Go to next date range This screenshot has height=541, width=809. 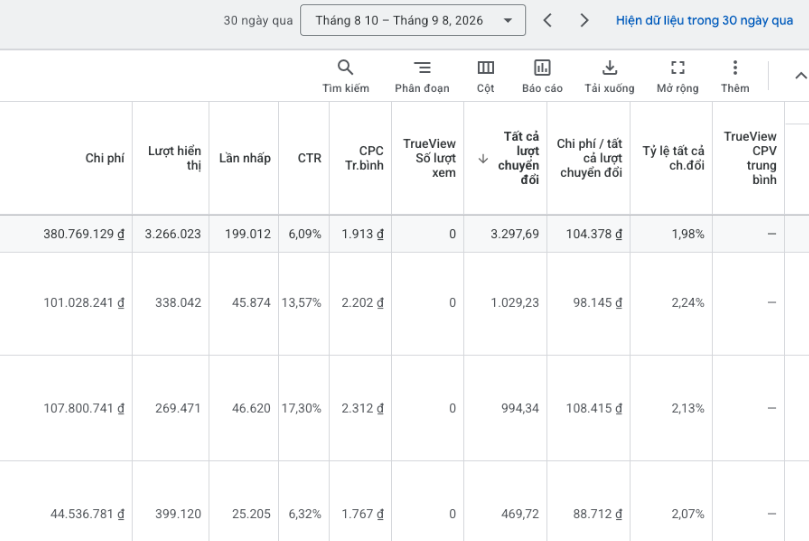pos(584,21)
